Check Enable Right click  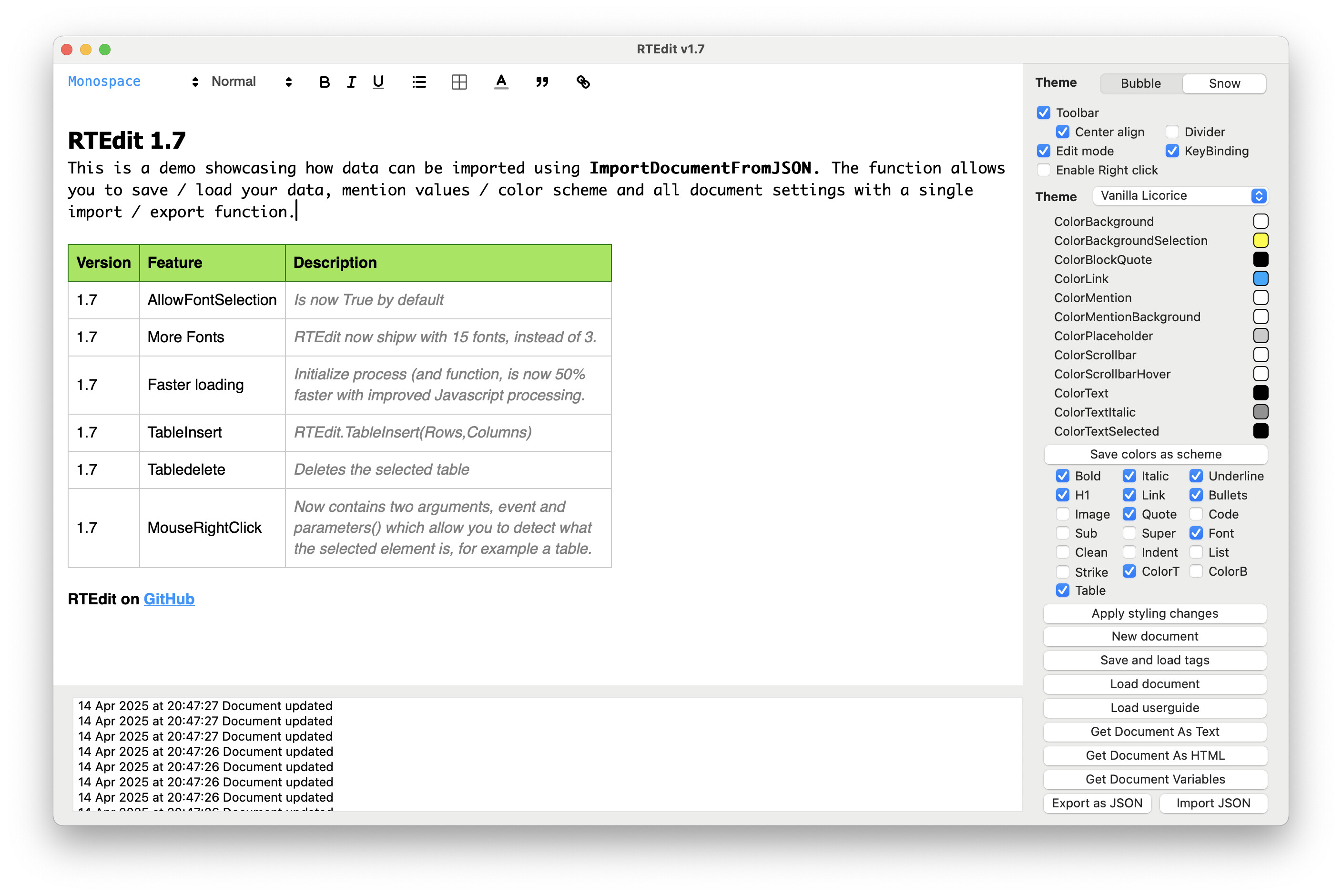(x=1043, y=170)
